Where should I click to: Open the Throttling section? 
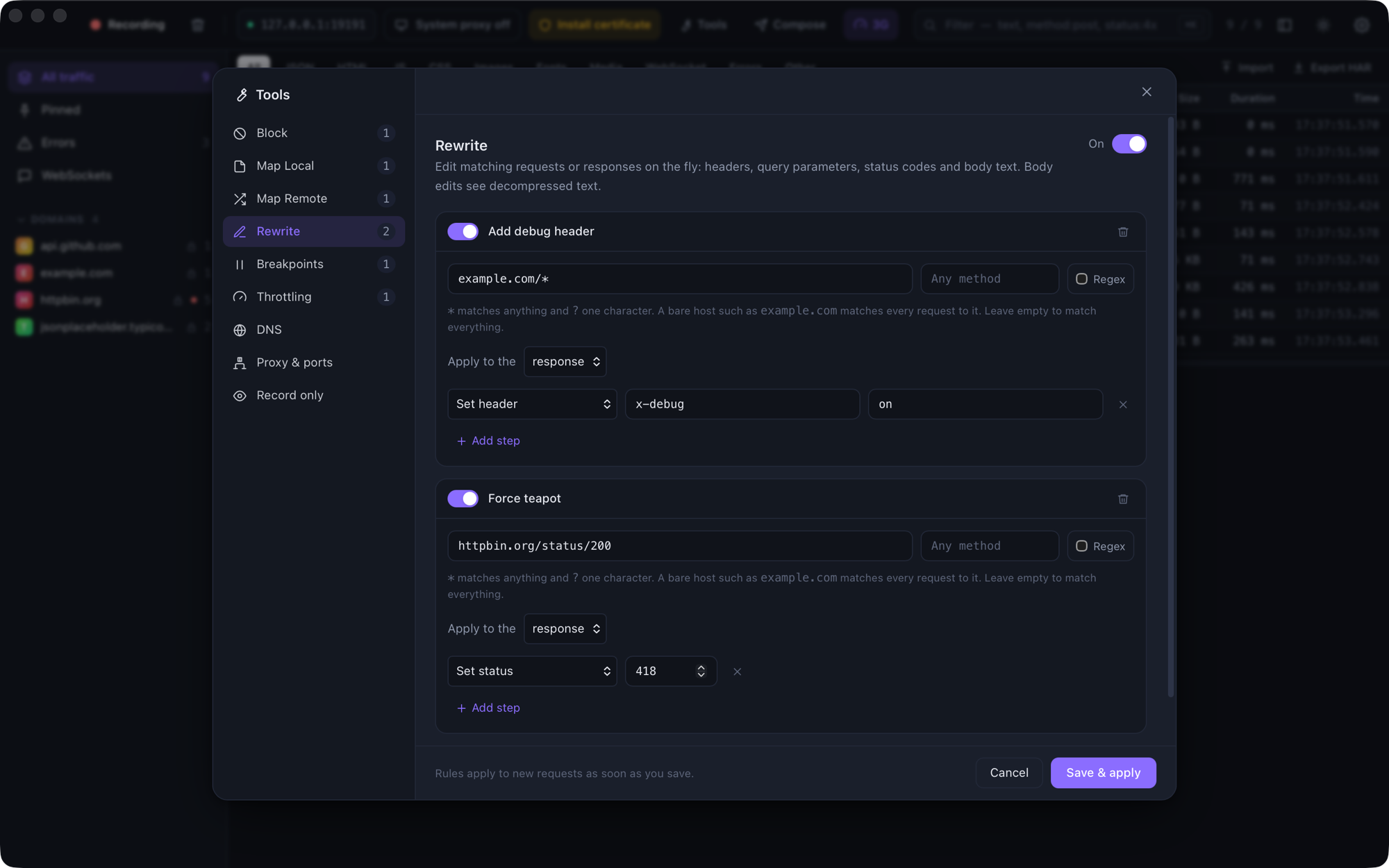[314, 297]
